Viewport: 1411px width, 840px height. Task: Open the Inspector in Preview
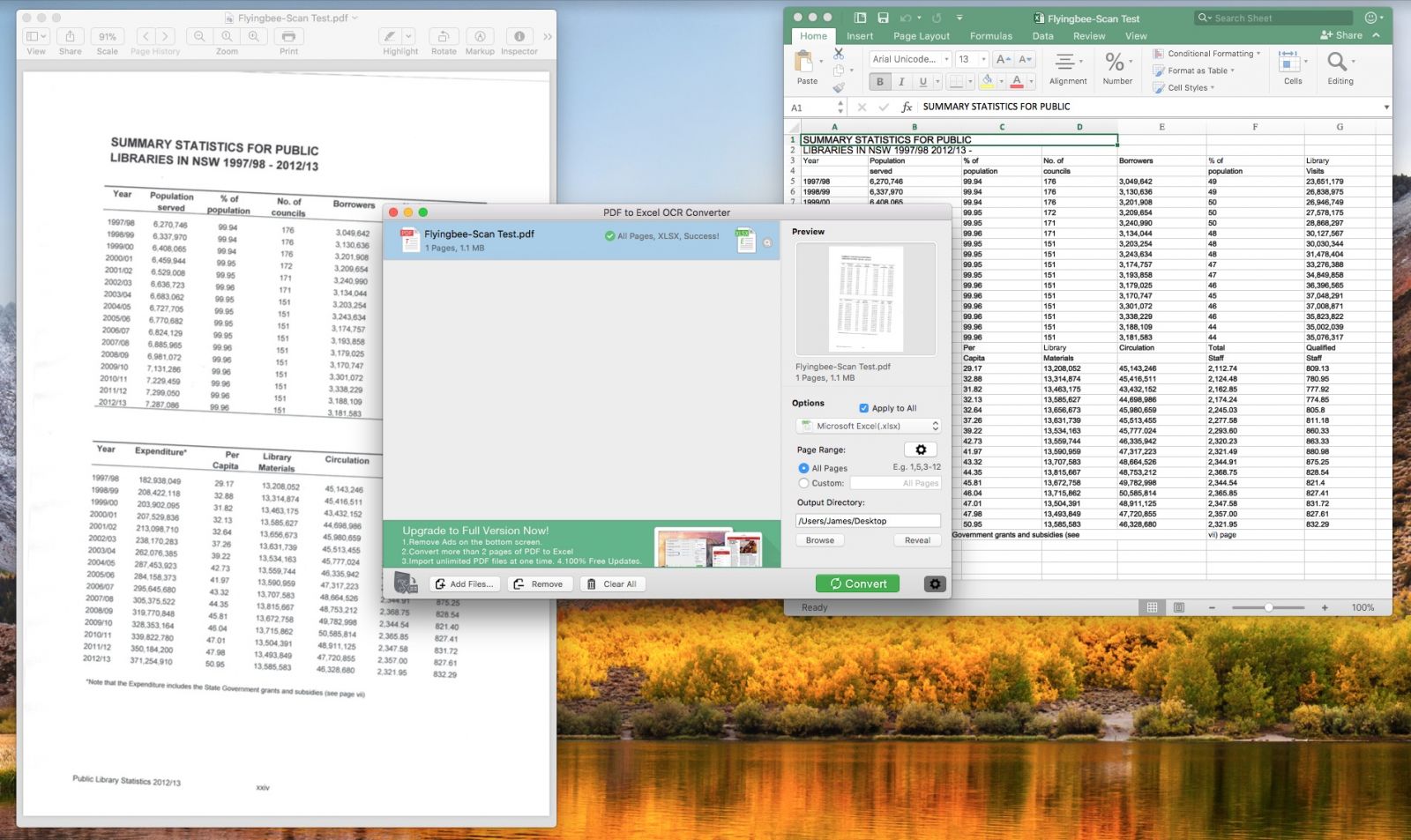tap(519, 36)
